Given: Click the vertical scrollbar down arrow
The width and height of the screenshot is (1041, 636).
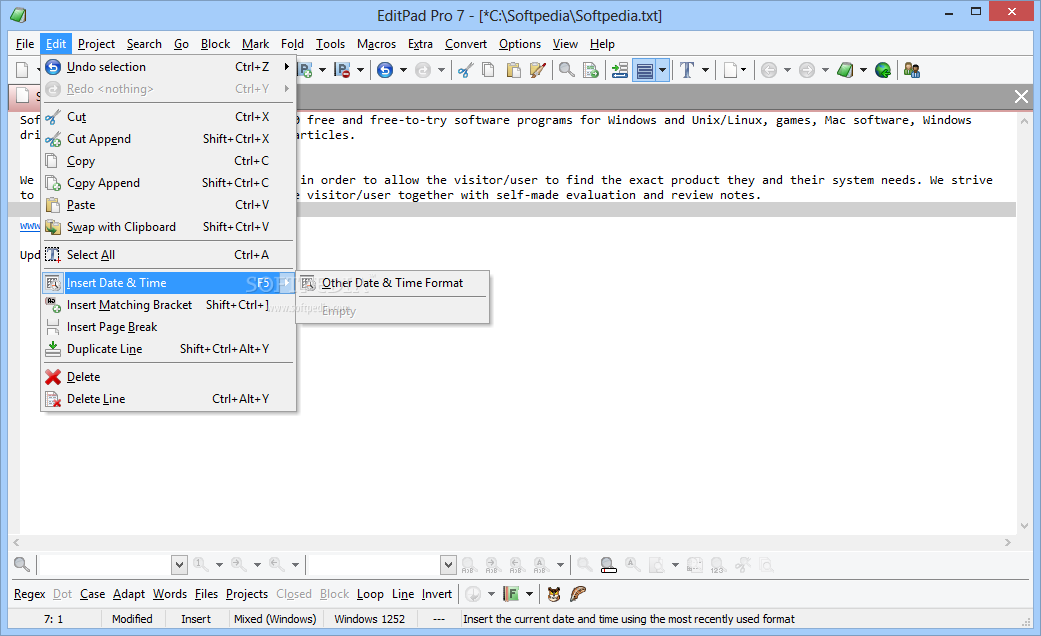Looking at the screenshot, I should [x=1024, y=526].
